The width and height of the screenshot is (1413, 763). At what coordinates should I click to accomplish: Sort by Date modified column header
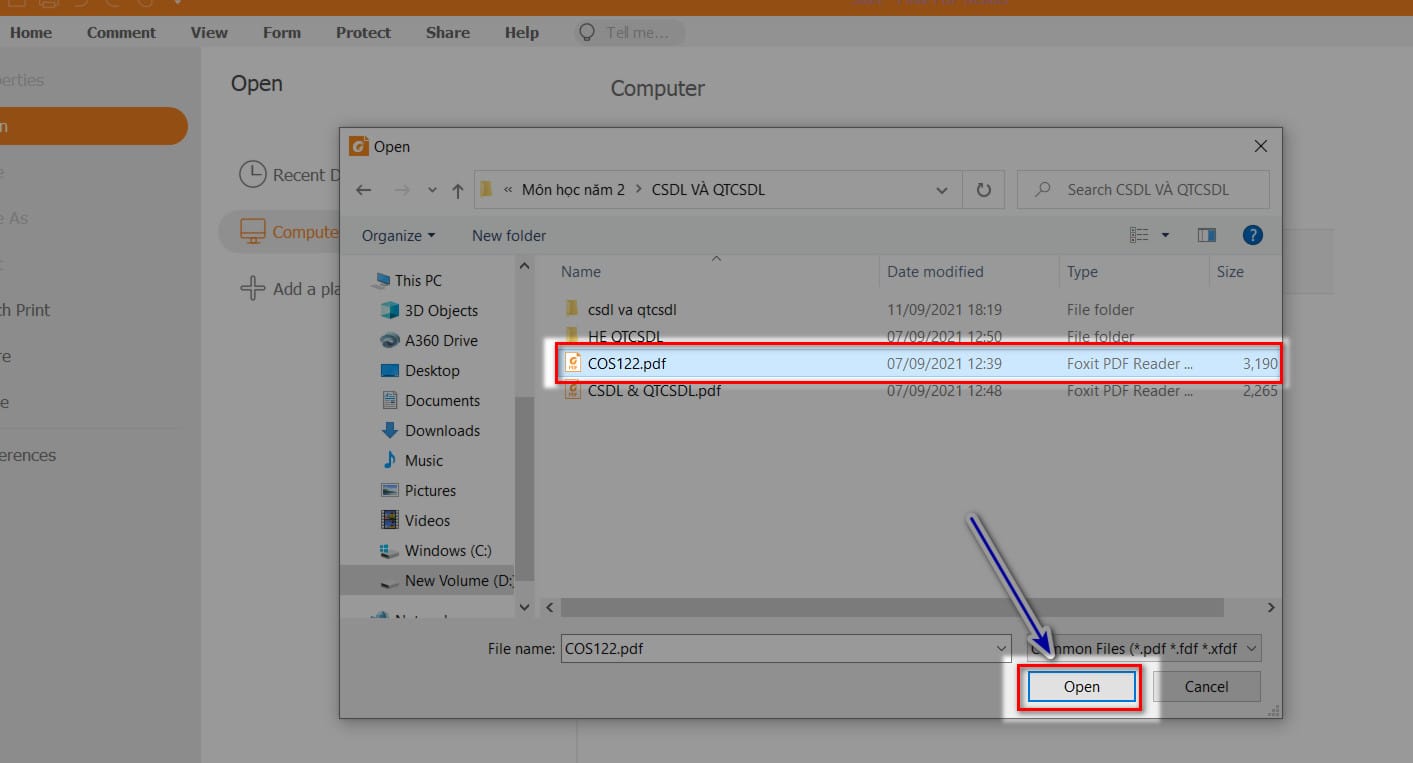[935, 271]
